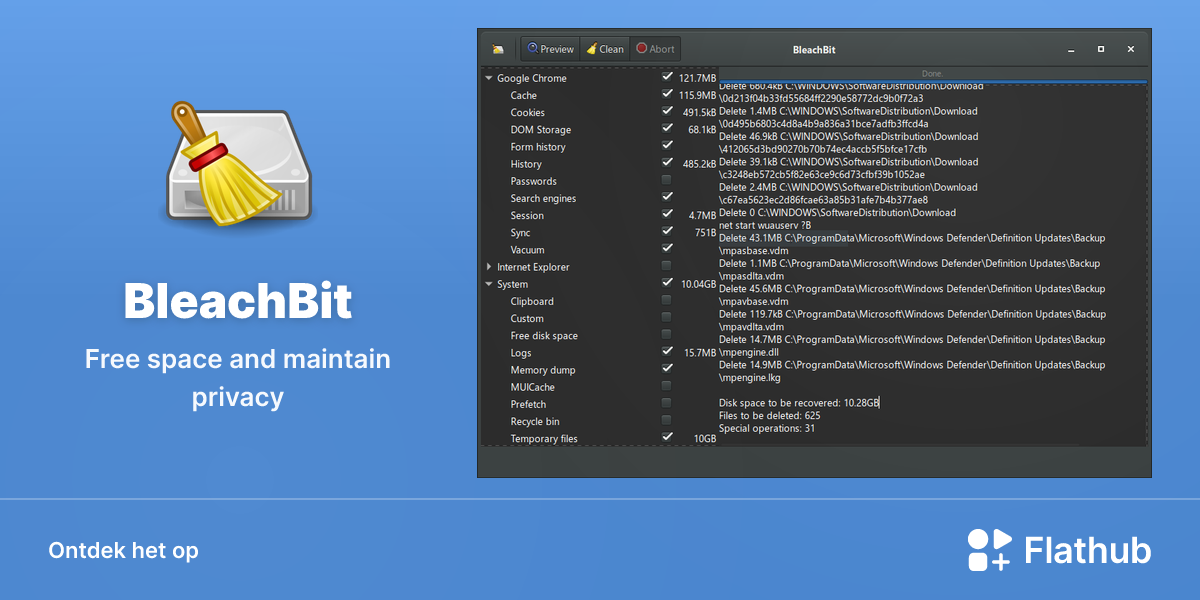Screen dimensions: 1200x600
Task: Click the Abort button
Action: tap(655, 48)
